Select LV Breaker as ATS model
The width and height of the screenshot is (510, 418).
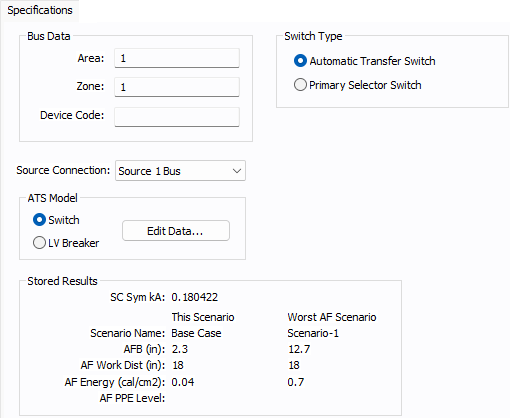(39, 243)
